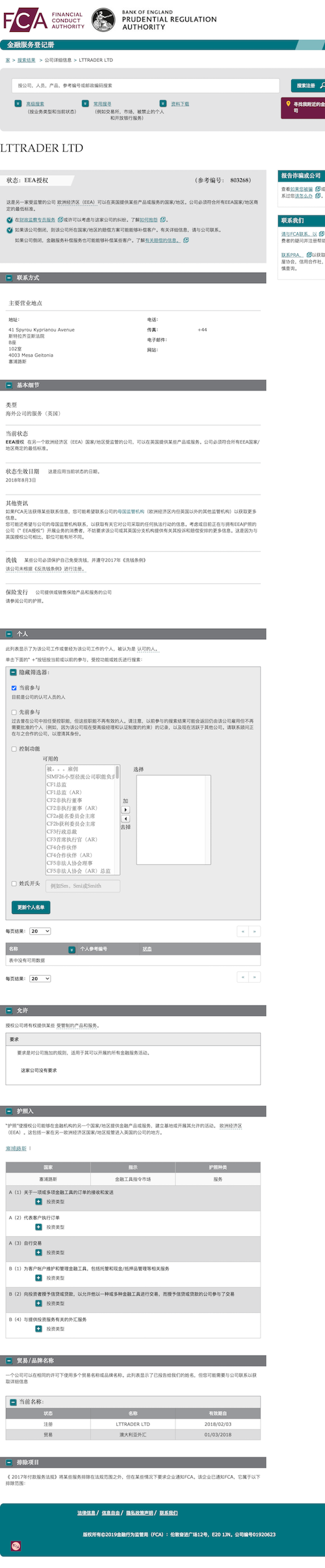The image size is (325, 1568).
Task: Click the 搜索注册 search button
Action: pos(308,85)
